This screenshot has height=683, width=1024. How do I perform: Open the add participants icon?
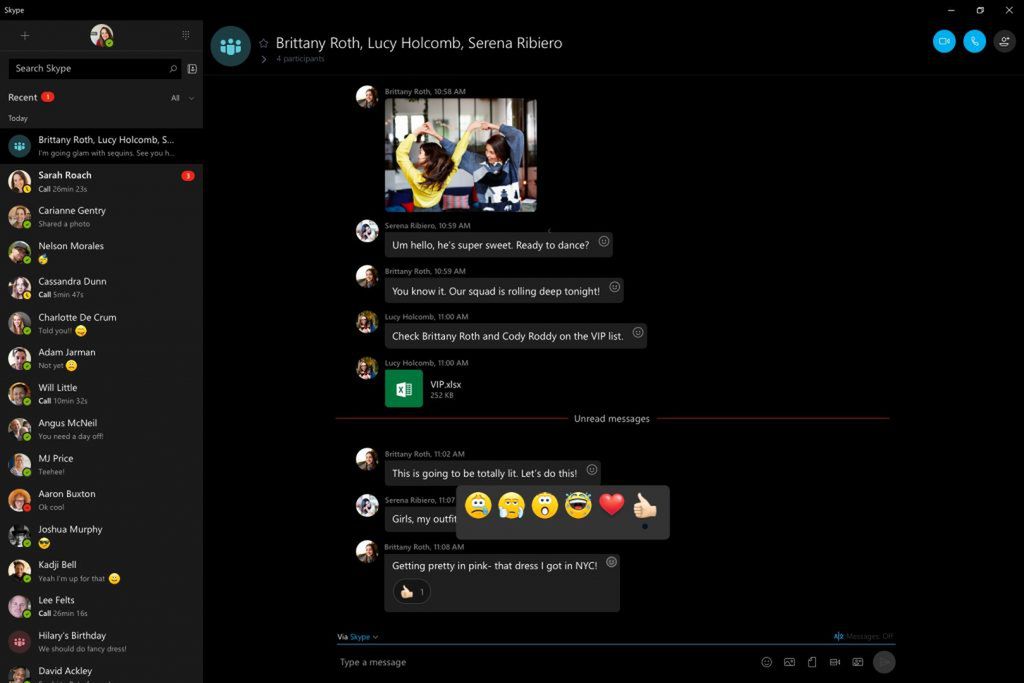[x=1004, y=42]
